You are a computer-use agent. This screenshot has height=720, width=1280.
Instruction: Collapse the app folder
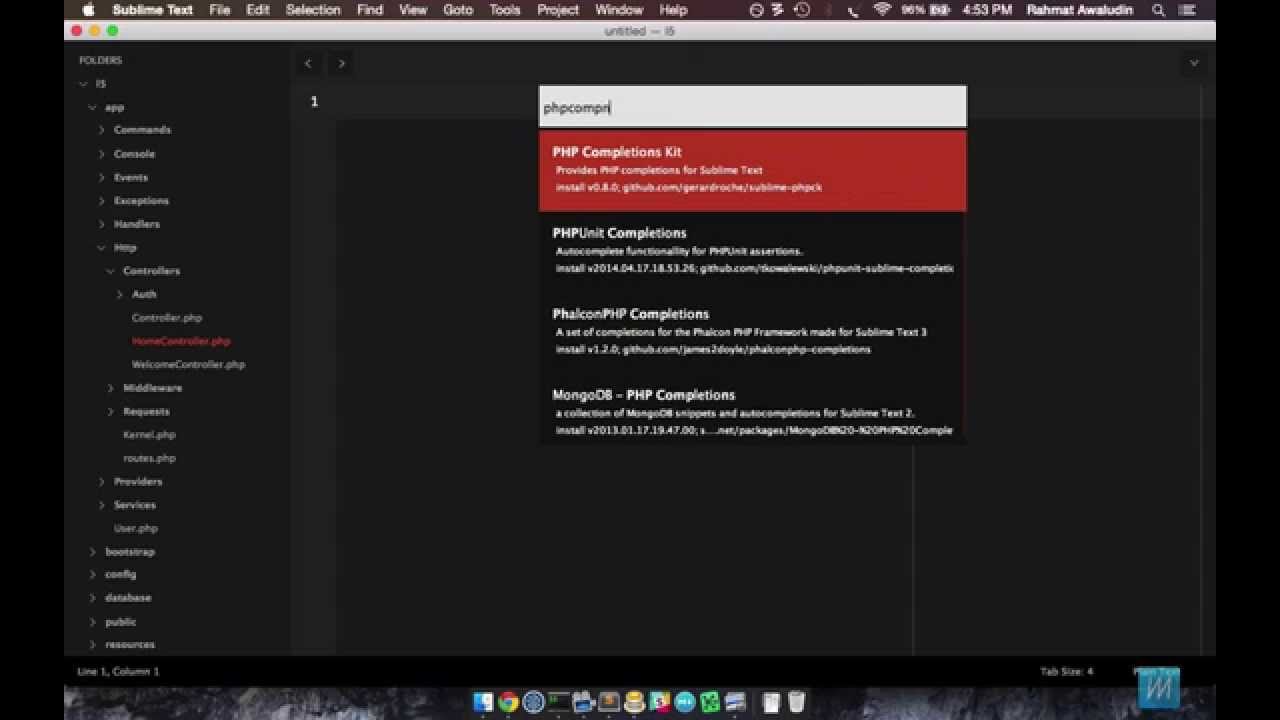92,107
